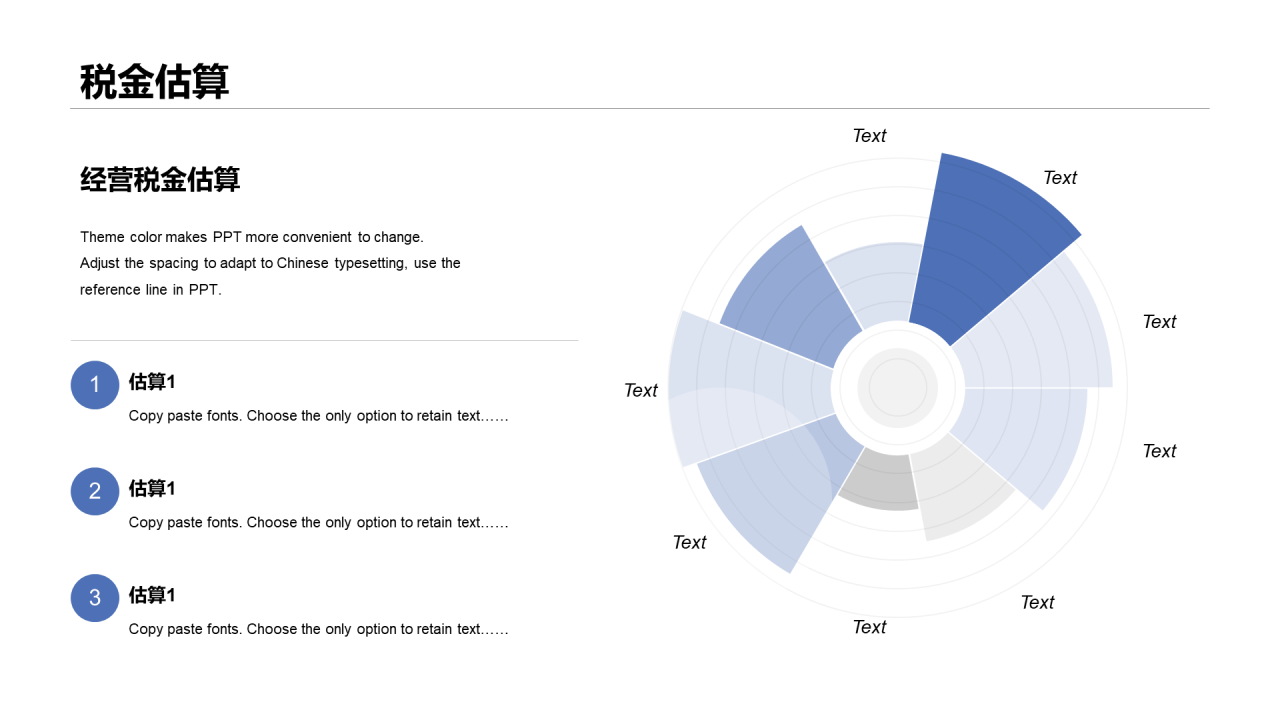Click the bottom Text label below chart
This screenshot has width=1280, height=720.
pos(869,627)
